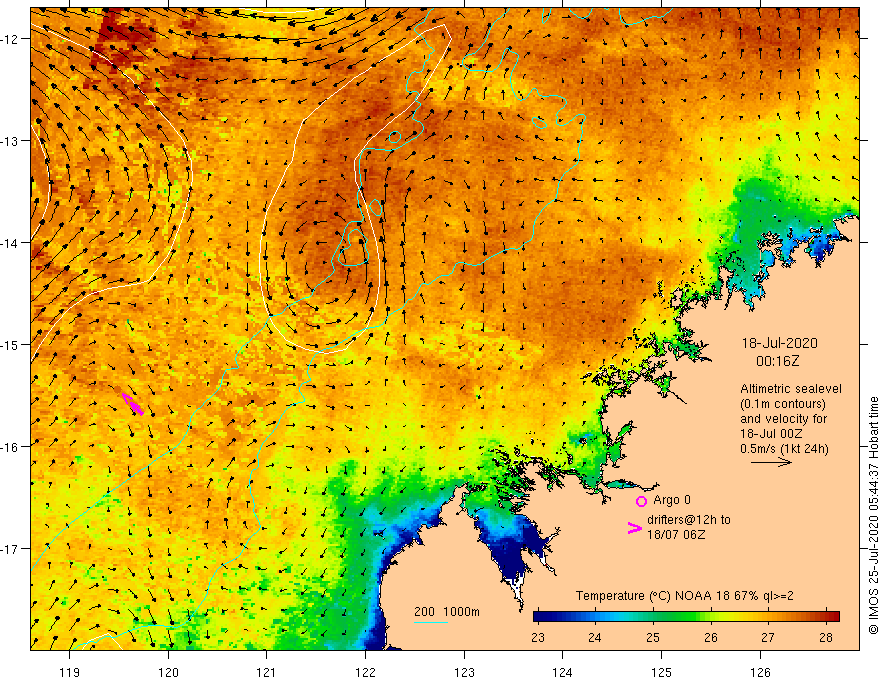
Task: Click the '18-Jul 00Z' caption line
Action: click(771, 434)
